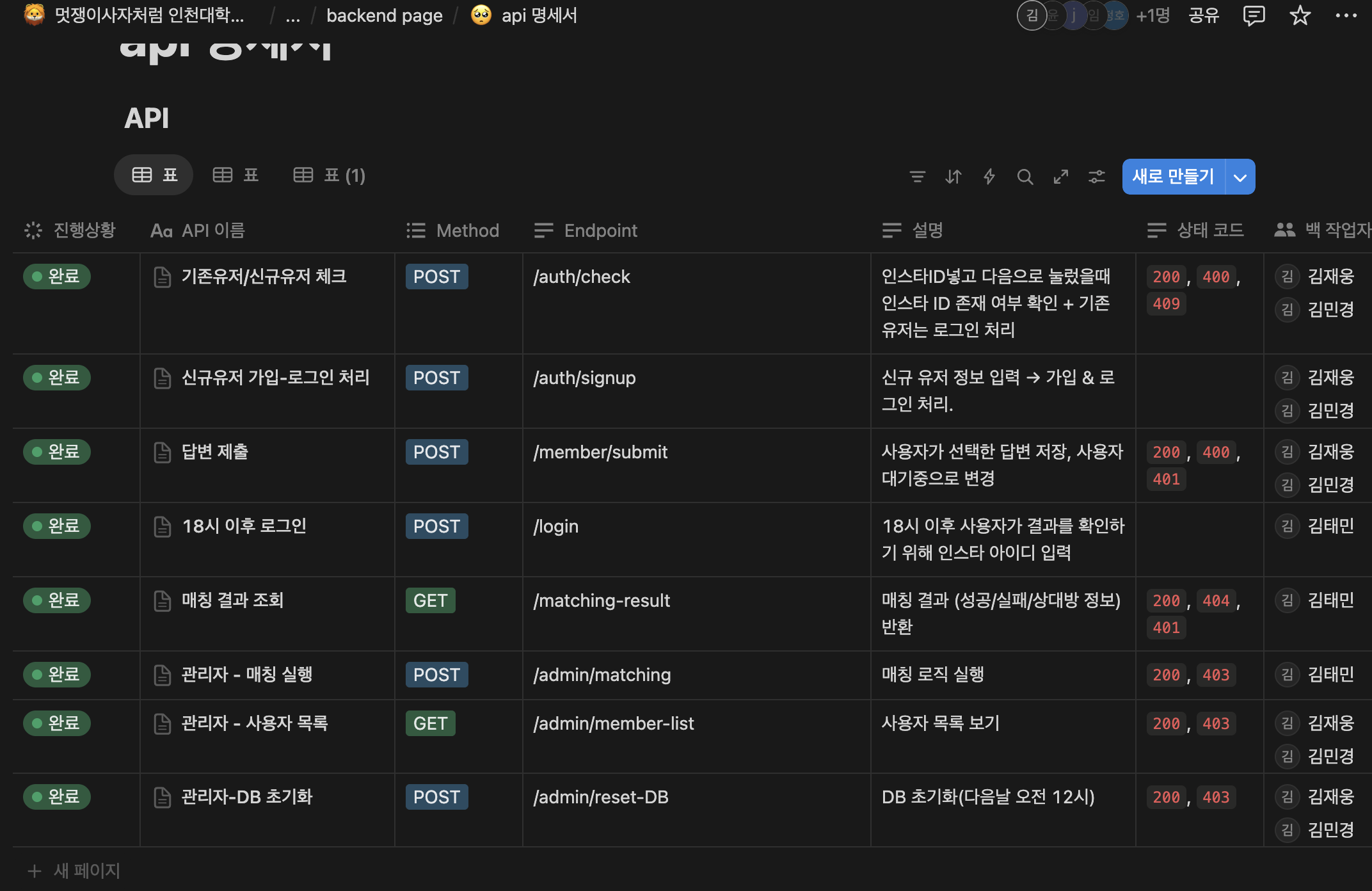
Task: Open view settings sliders icon
Action: click(x=1097, y=177)
